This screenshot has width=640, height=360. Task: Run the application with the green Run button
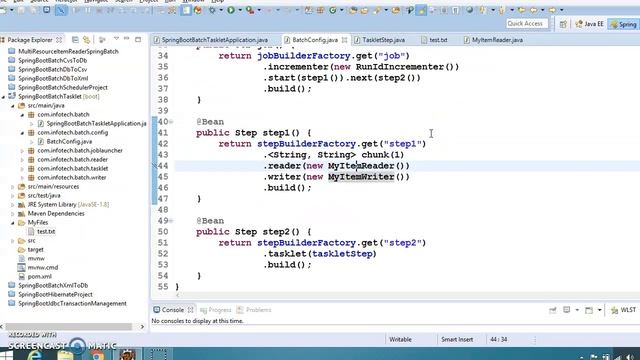[231, 10]
